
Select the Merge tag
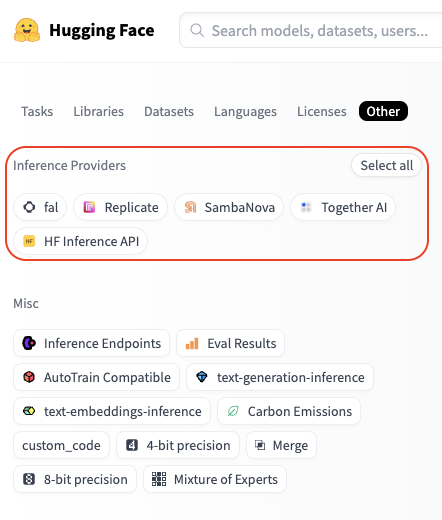(281, 445)
